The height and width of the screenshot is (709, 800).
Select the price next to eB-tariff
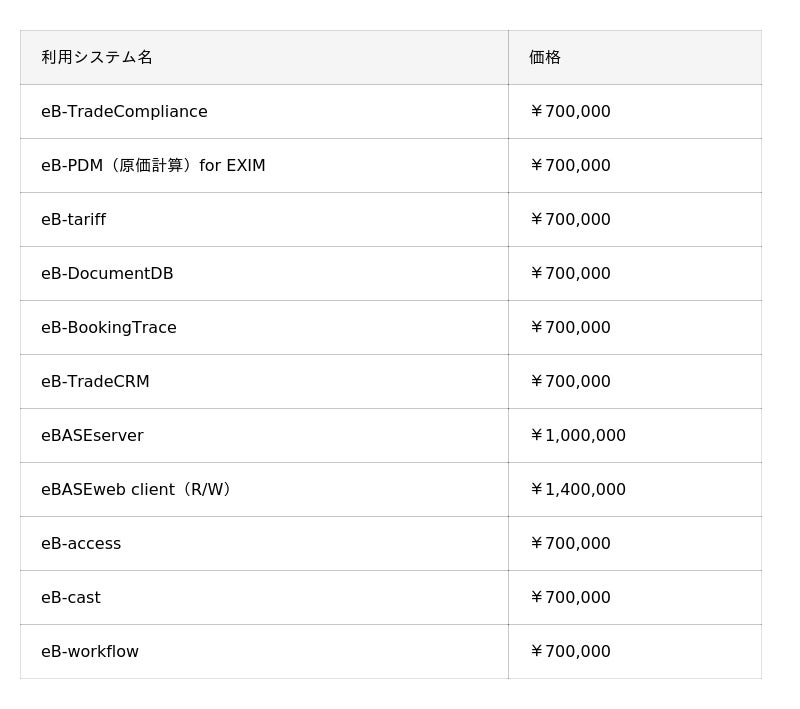pyautogui.click(x=570, y=219)
